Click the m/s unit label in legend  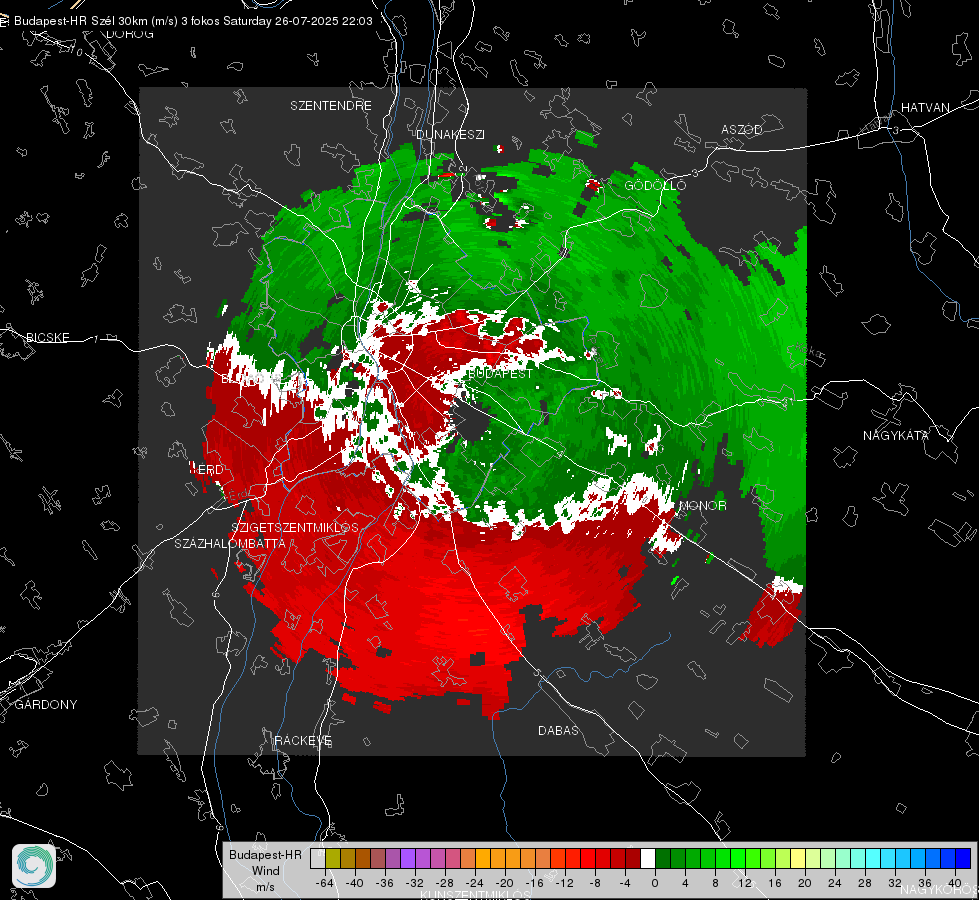click(265, 886)
